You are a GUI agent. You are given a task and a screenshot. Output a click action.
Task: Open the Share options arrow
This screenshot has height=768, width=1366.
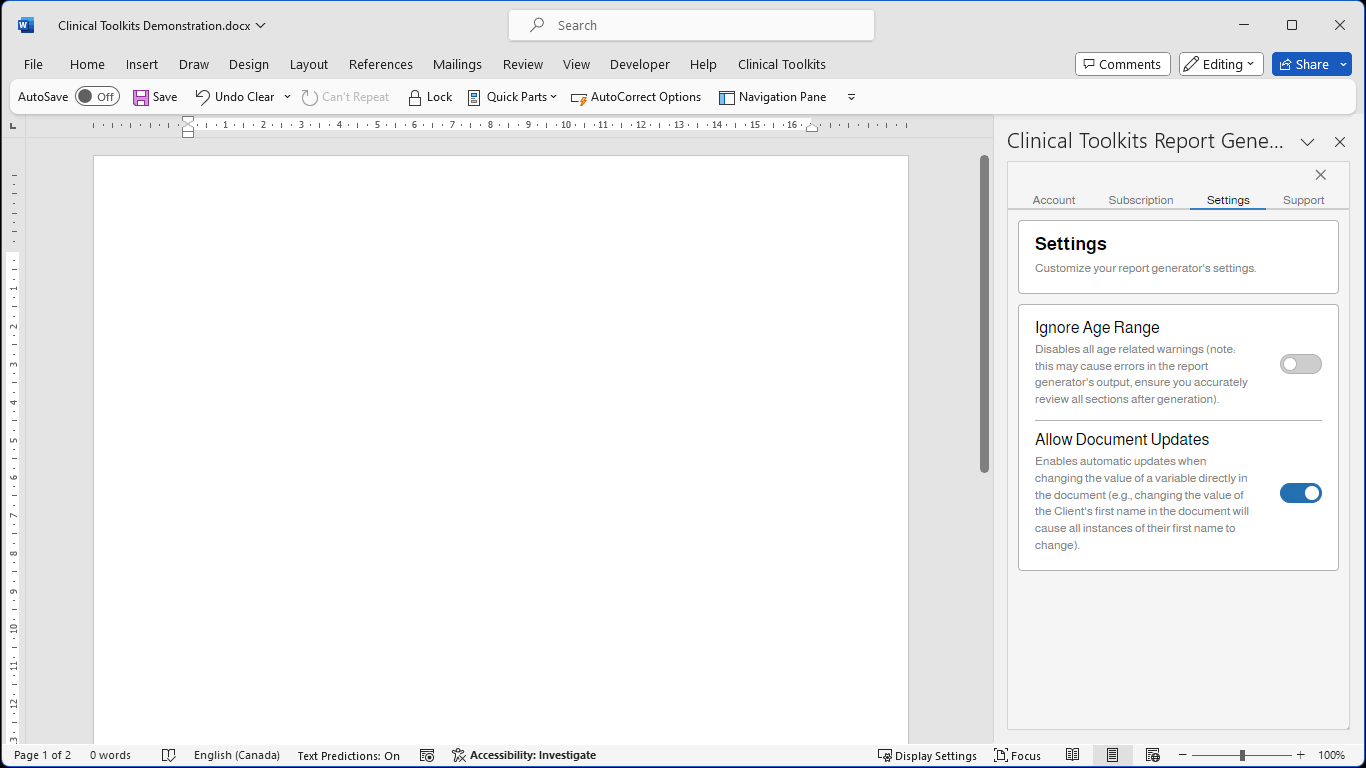coord(1344,64)
